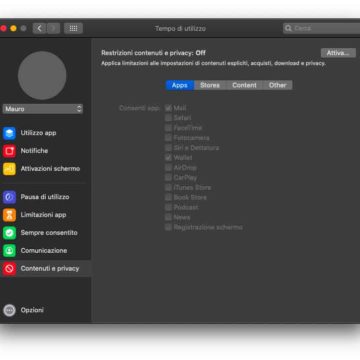Image resolution: width=360 pixels, height=360 pixels.
Task: Toggle the News checkbox
Action: [168, 217]
